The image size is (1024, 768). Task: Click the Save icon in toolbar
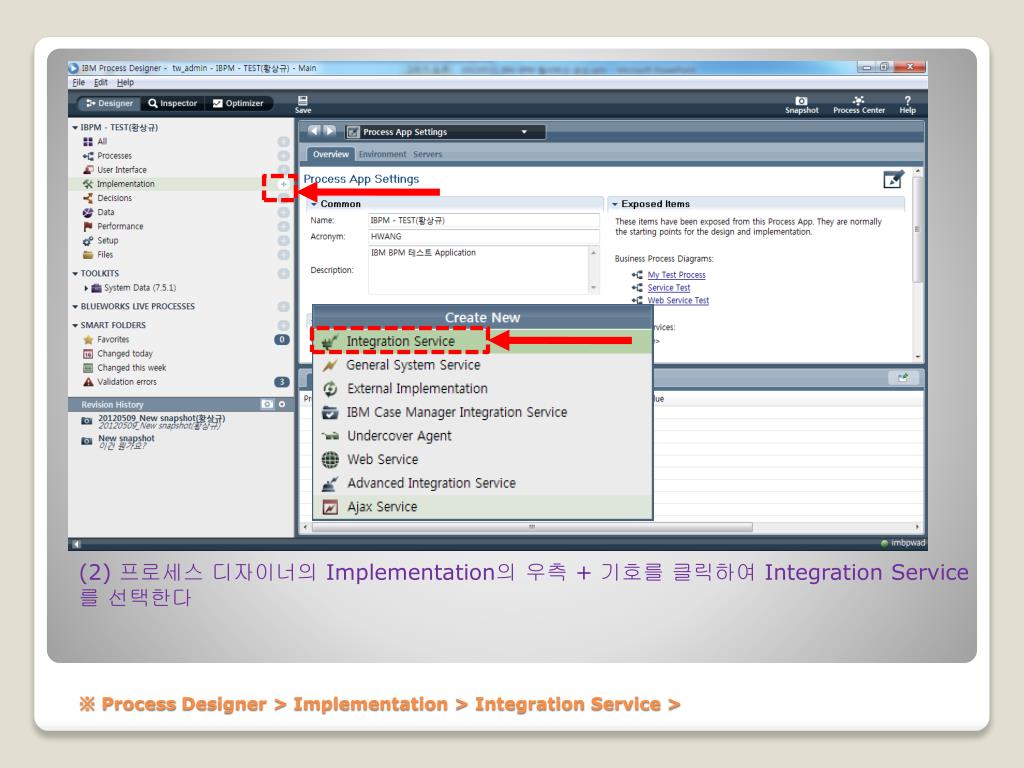click(302, 104)
